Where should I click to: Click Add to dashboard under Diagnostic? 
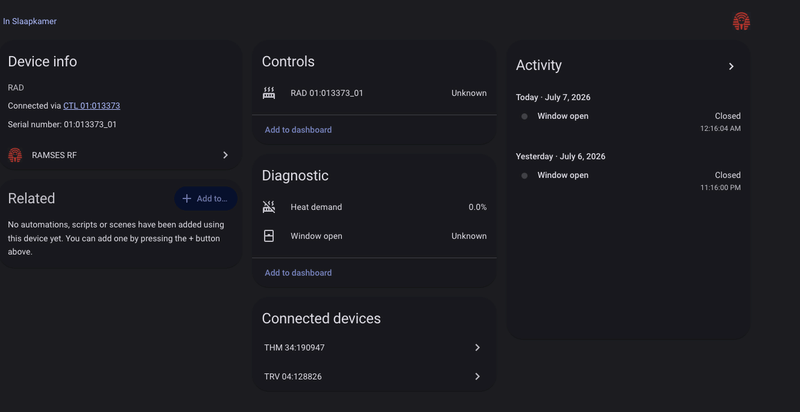point(298,273)
